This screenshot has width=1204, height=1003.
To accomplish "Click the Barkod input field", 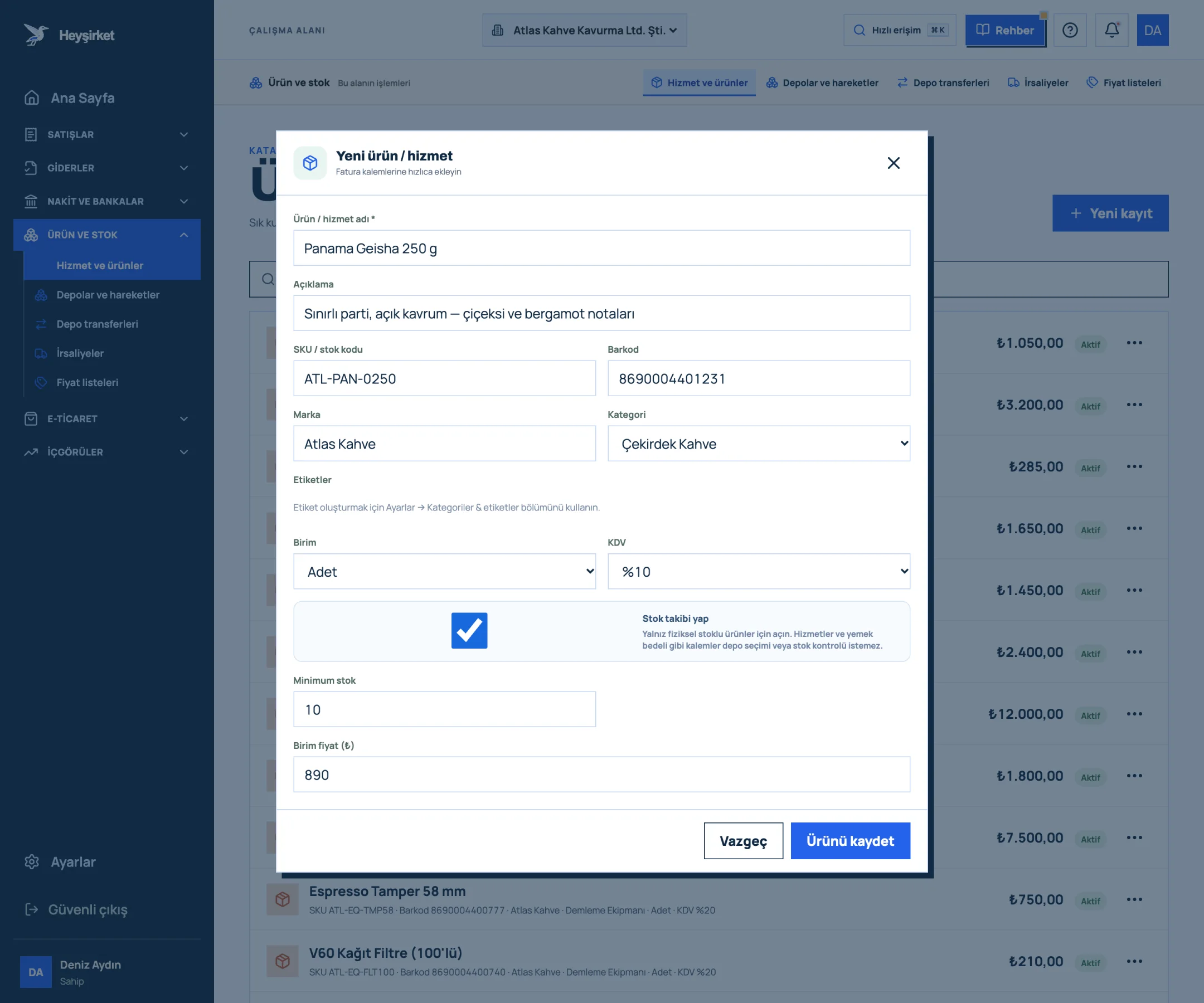I will point(759,378).
